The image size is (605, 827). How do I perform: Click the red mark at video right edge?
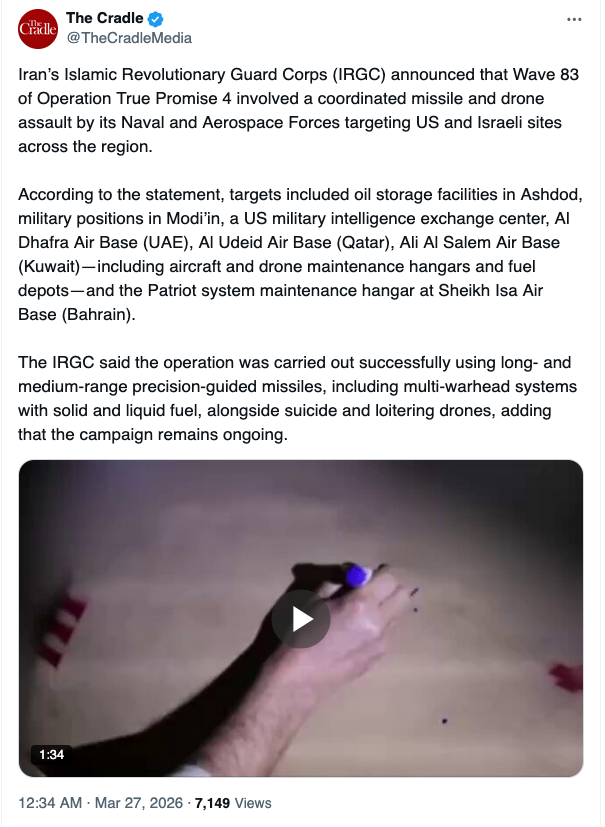coord(567,677)
